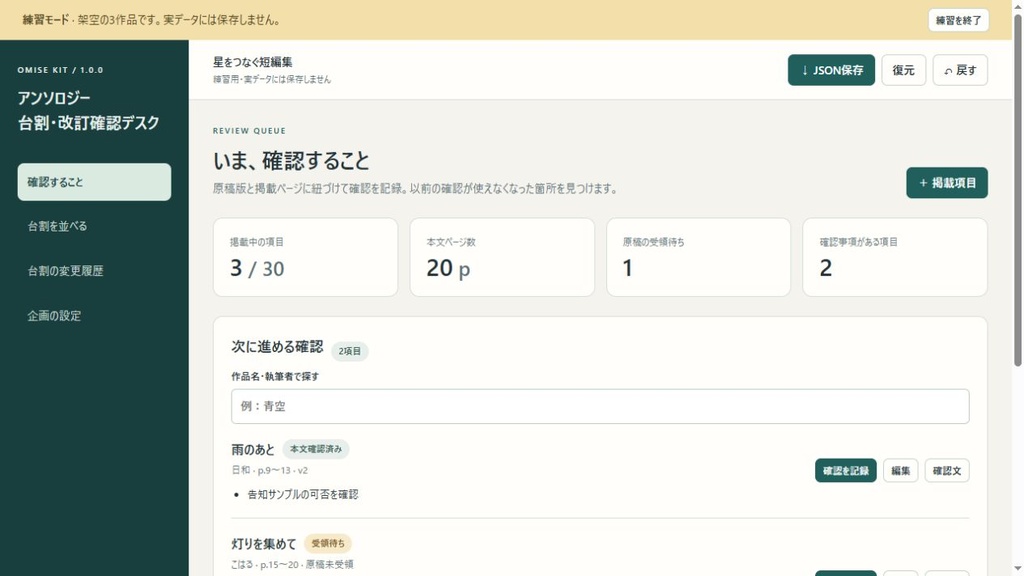Click the 確認事項がある項目 stat card
This screenshot has height=576, width=1024.
(895, 257)
